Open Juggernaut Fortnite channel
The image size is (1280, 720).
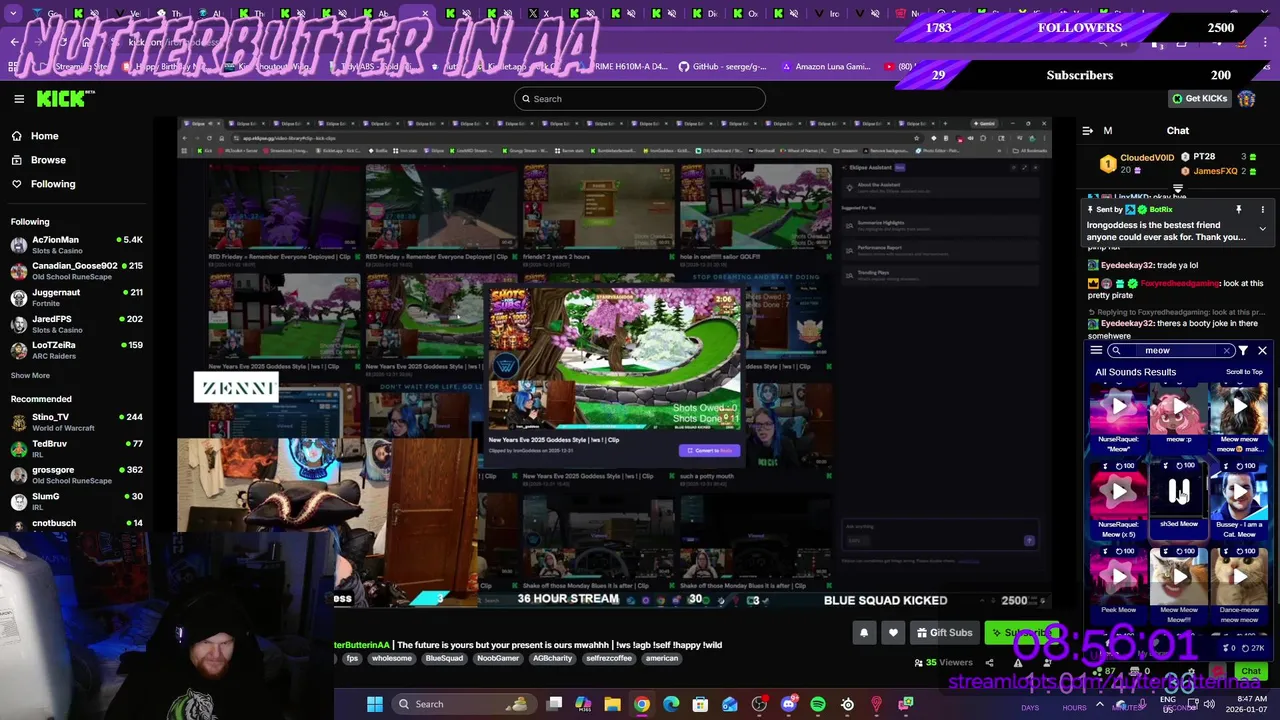point(76,298)
